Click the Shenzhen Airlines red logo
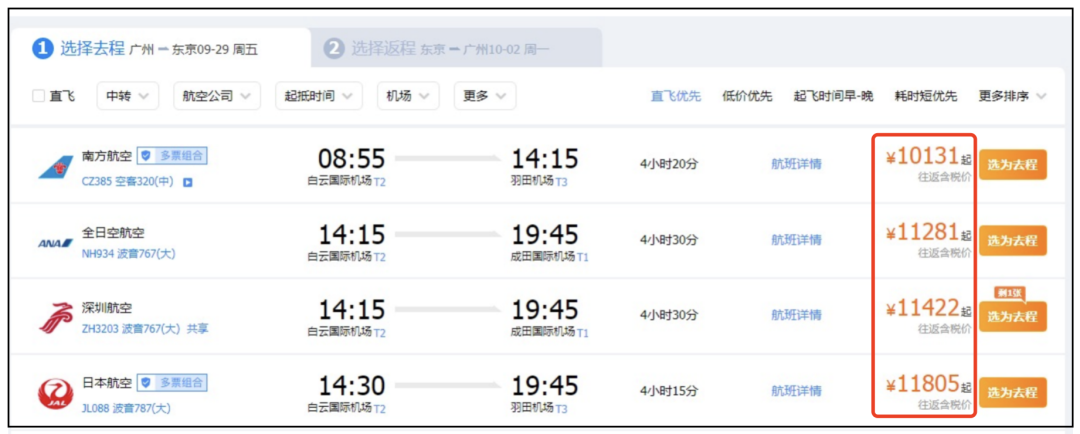This screenshot has width=1080, height=434. 55,317
